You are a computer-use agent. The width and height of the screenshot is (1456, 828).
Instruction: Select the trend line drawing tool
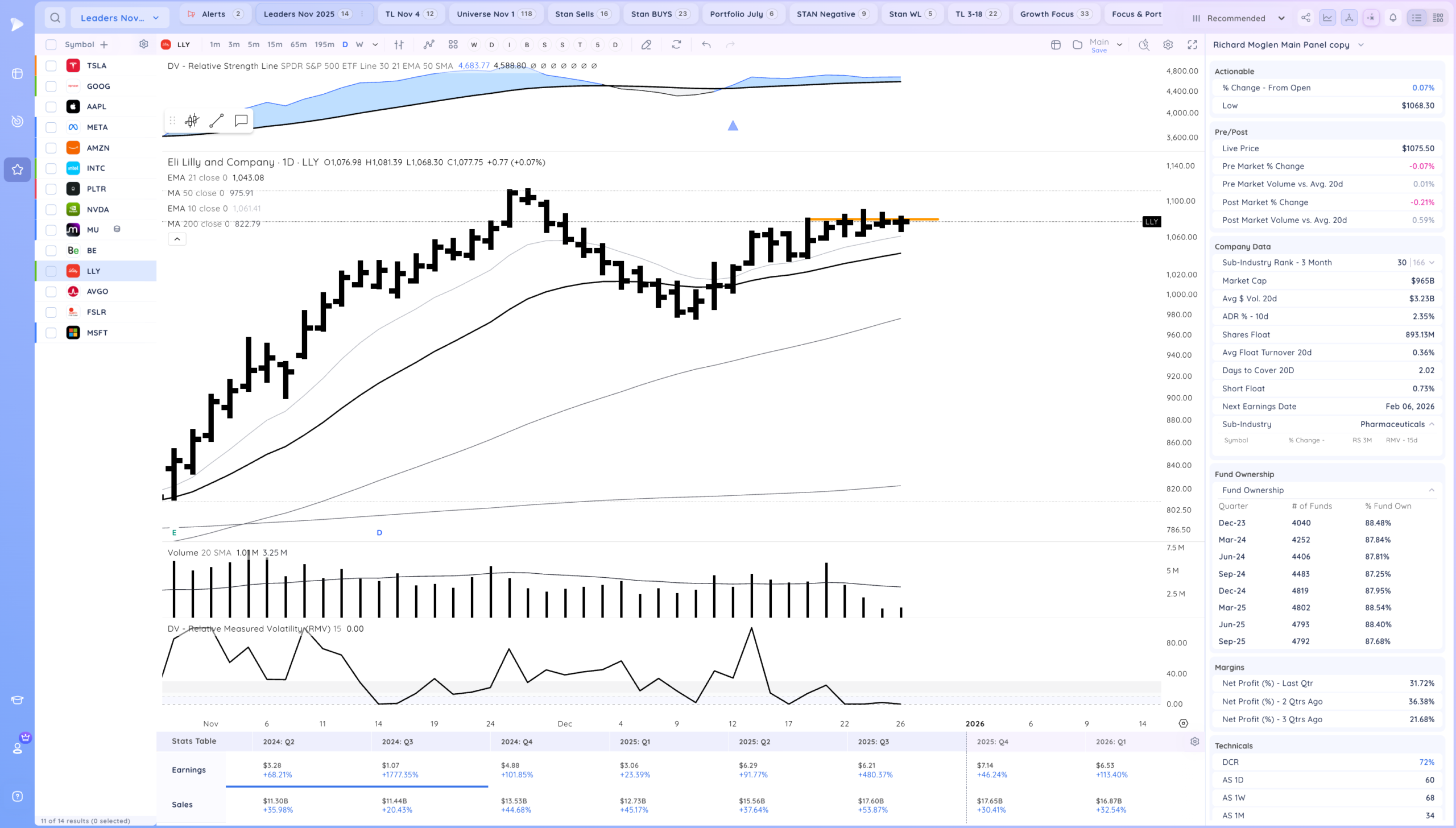point(216,121)
